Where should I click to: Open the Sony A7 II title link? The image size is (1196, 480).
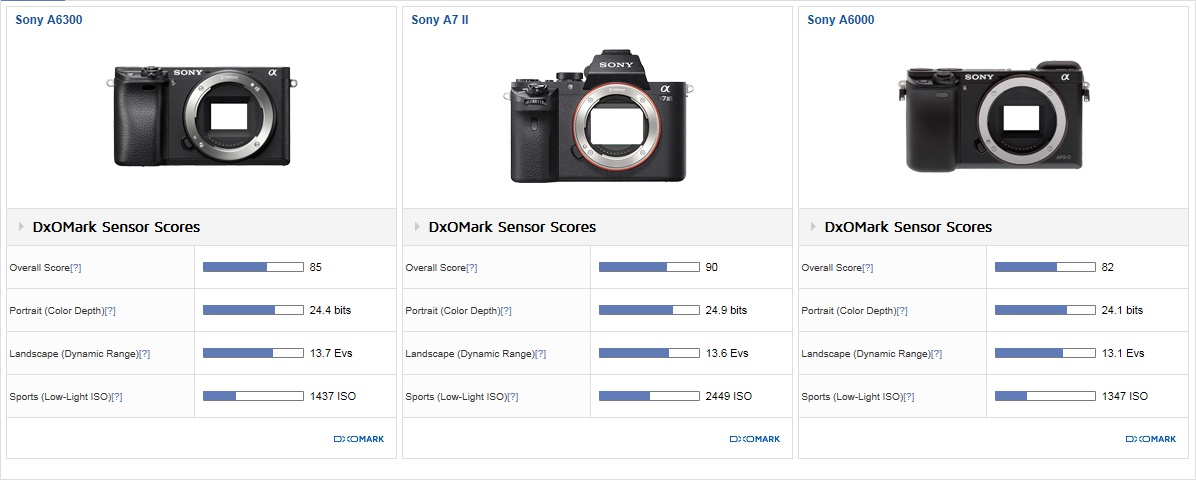click(440, 19)
